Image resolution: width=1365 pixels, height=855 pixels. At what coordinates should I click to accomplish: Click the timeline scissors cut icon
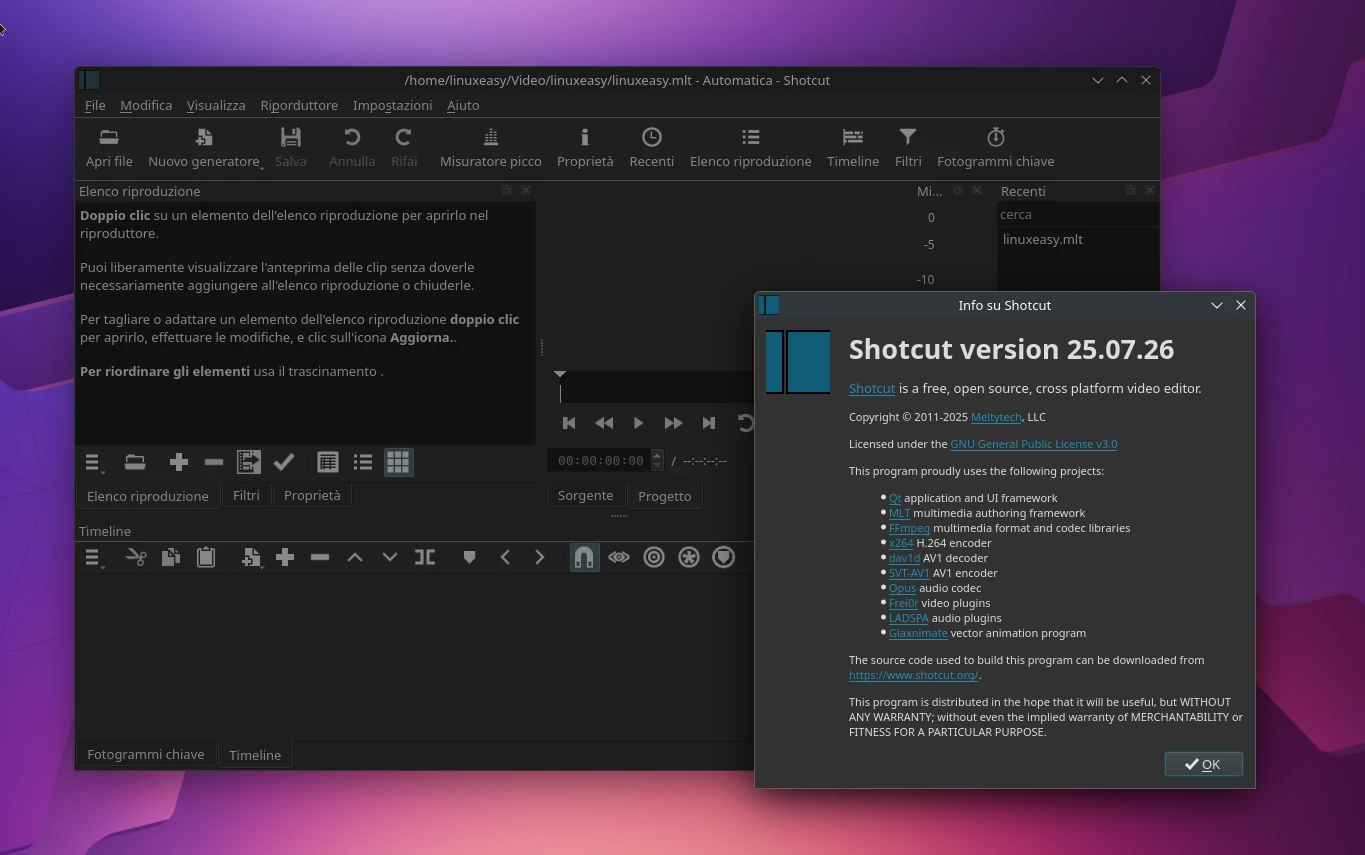point(136,558)
